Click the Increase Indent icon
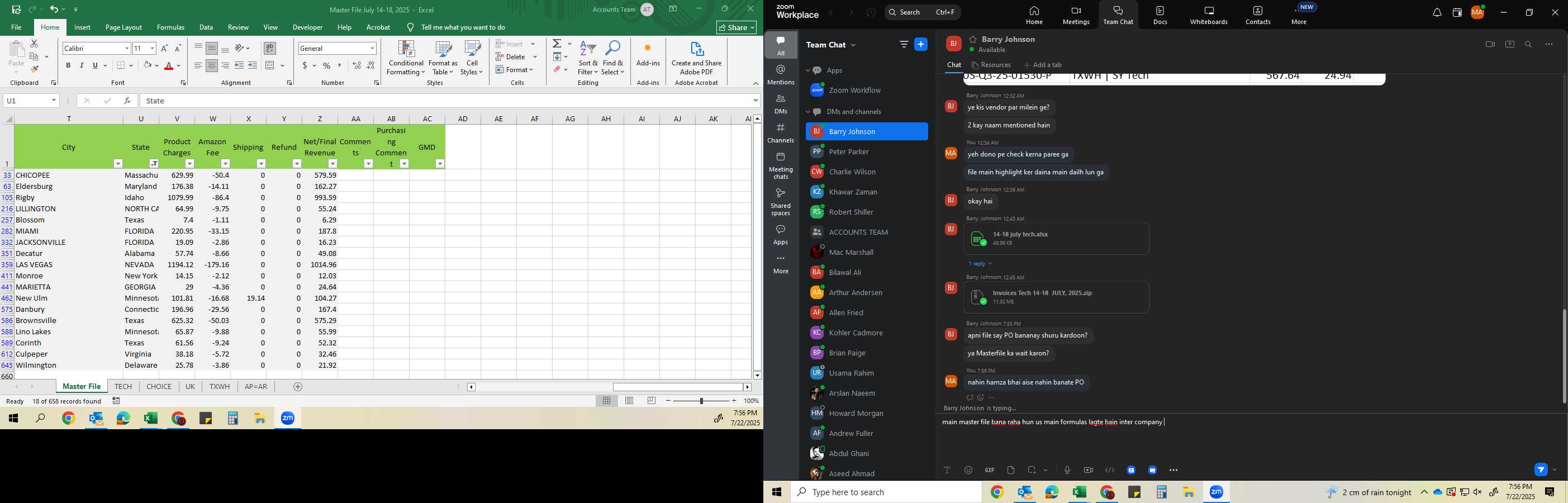This screenshot has width=1568, height=503. (x=253, y=65)
